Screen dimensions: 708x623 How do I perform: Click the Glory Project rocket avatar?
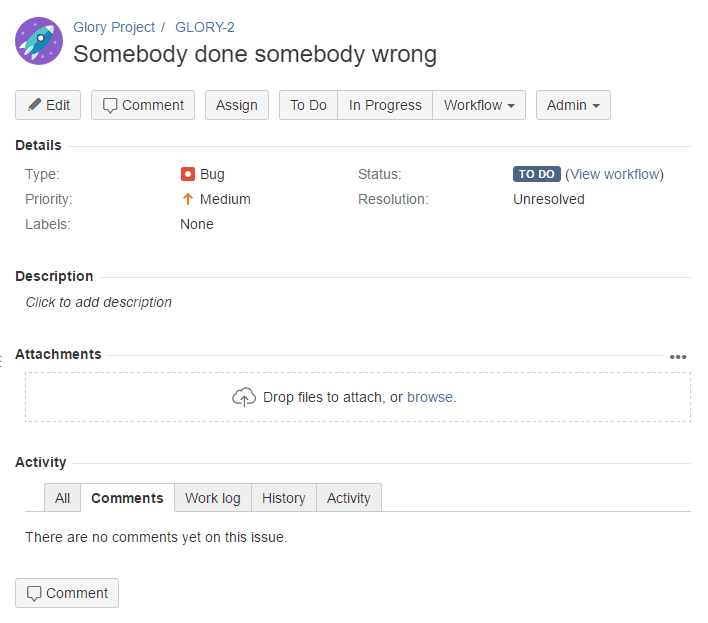pos(39,41)
